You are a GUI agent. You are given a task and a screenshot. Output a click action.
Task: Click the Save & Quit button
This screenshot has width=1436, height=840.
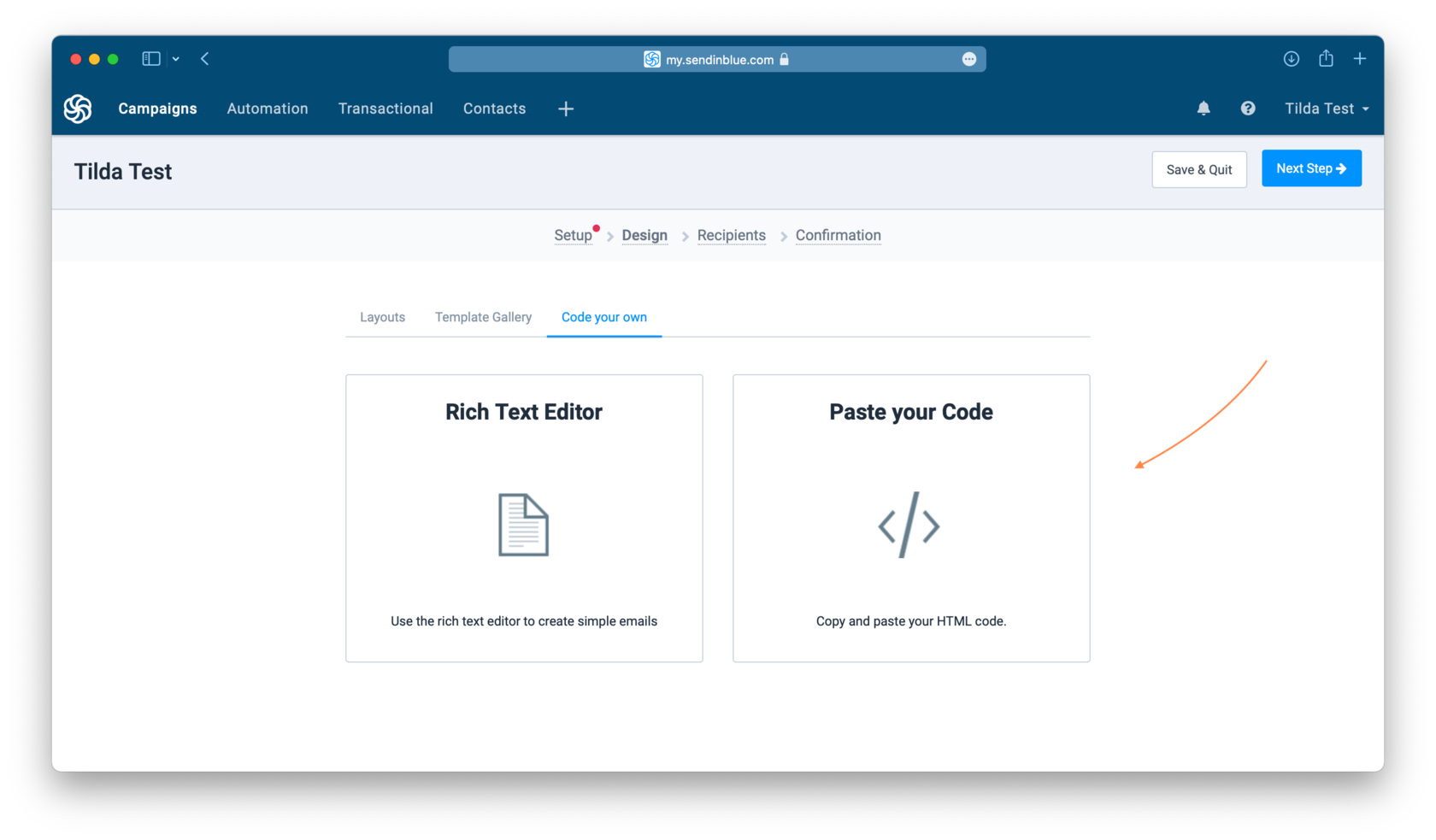pos(1199,169)
